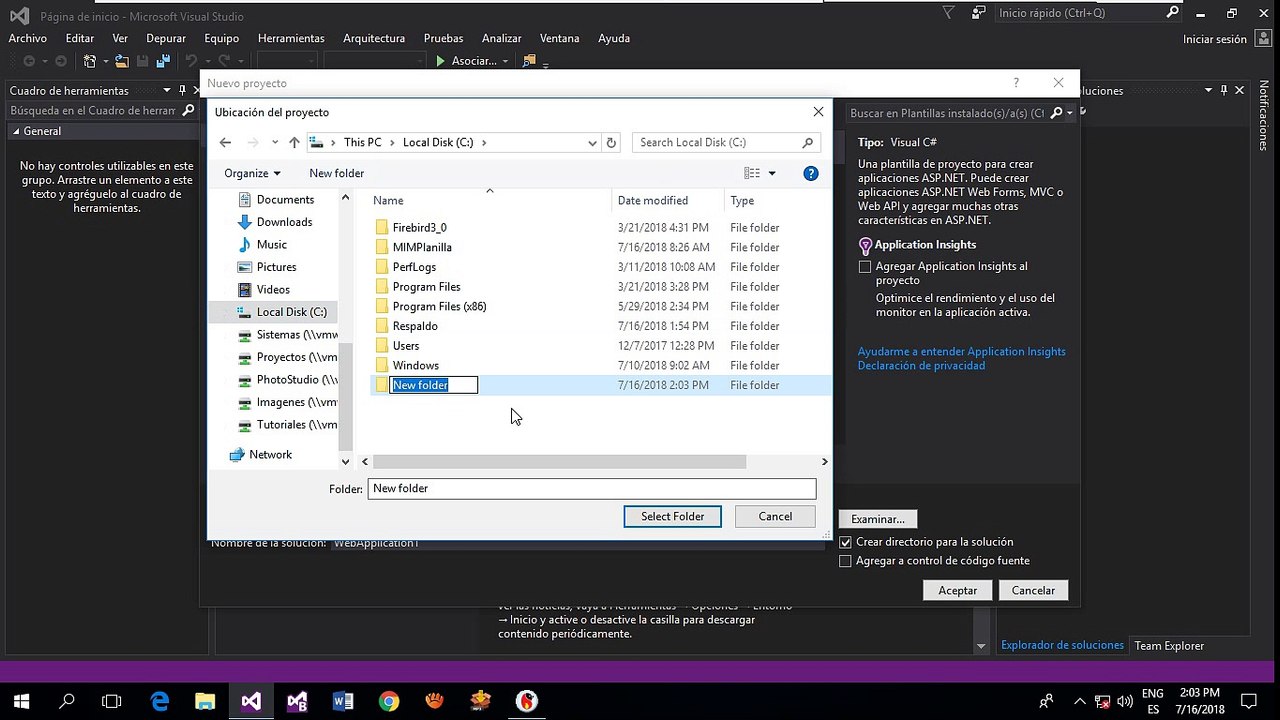Viewport: 1280px width, 720px height.
Task: Expand the This PC breadcrumb chevron
Action: click(x=392, y=143)
